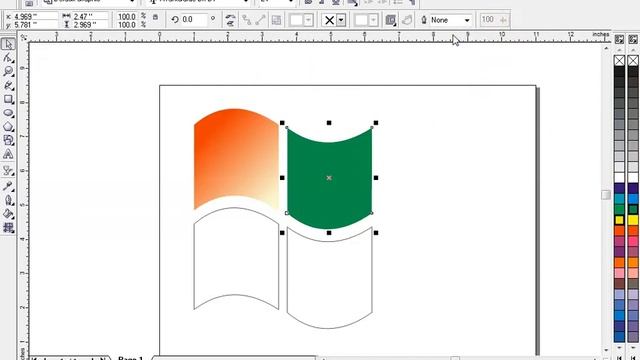Open the Outline tool flyout
This screenshot has height=360, width=640.
[x=8, y=200]
